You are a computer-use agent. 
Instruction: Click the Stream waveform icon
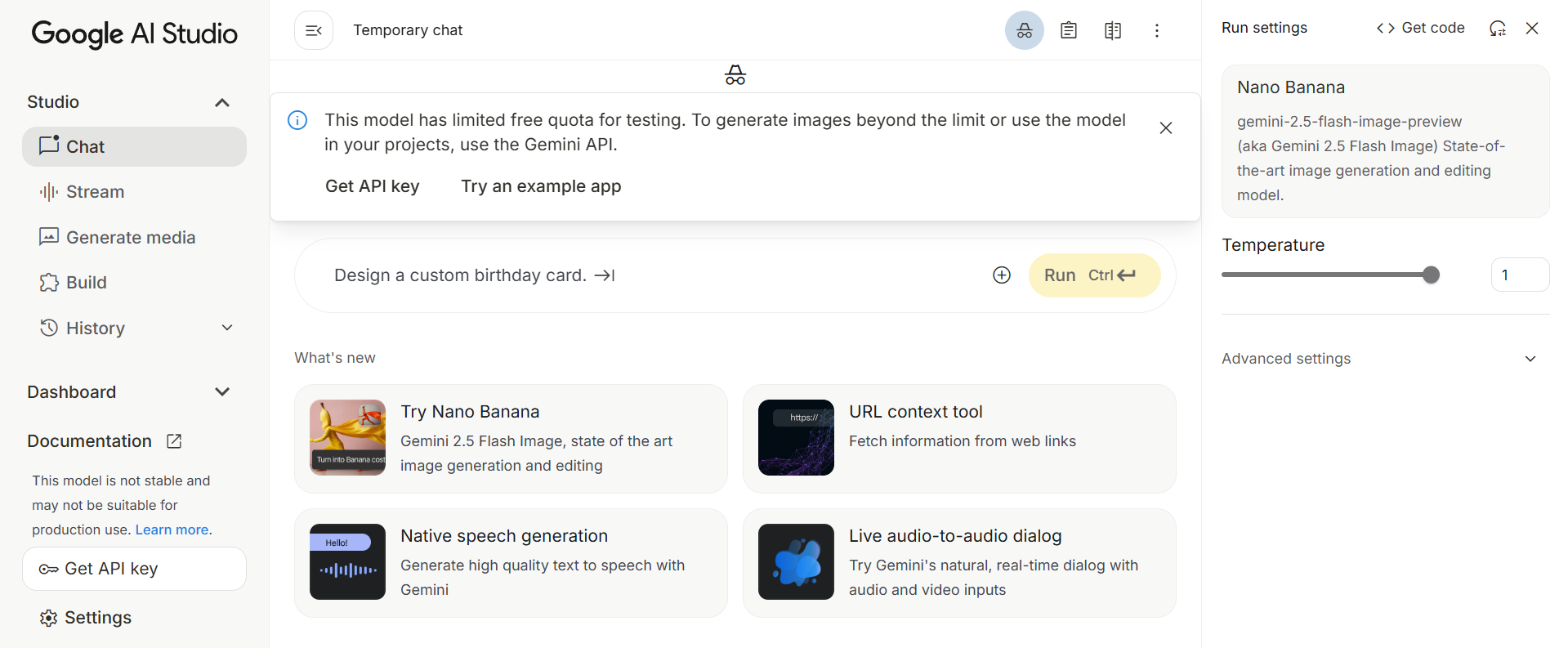pyautogui.click(x=49, y=192)
